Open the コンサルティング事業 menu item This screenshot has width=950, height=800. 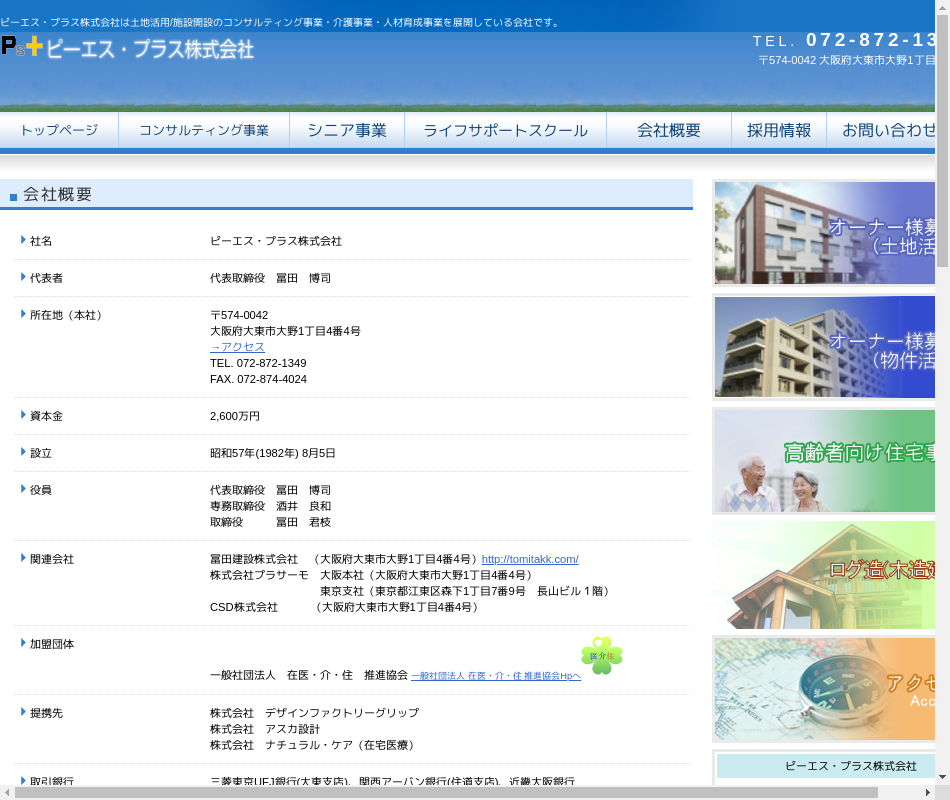click(204, 130)
